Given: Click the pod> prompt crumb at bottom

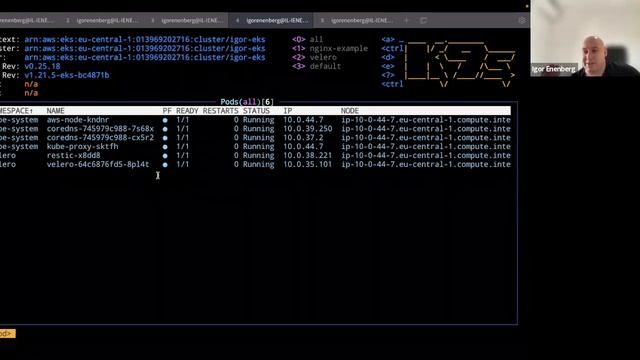Looking at the screenshot, I should [x=7, y=333].
